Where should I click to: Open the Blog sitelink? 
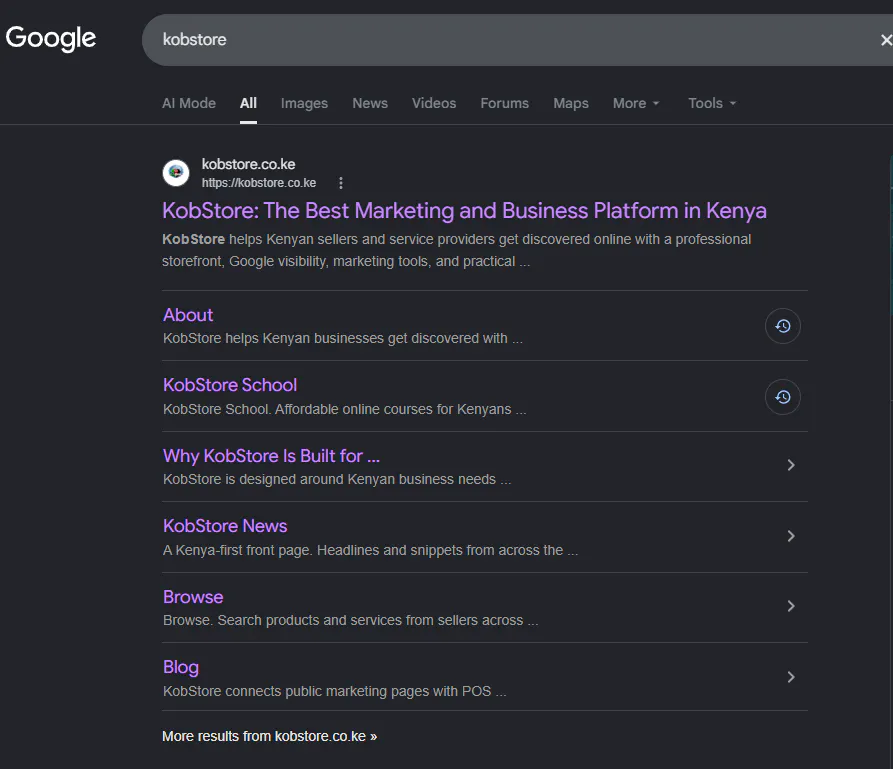(181, 667)
